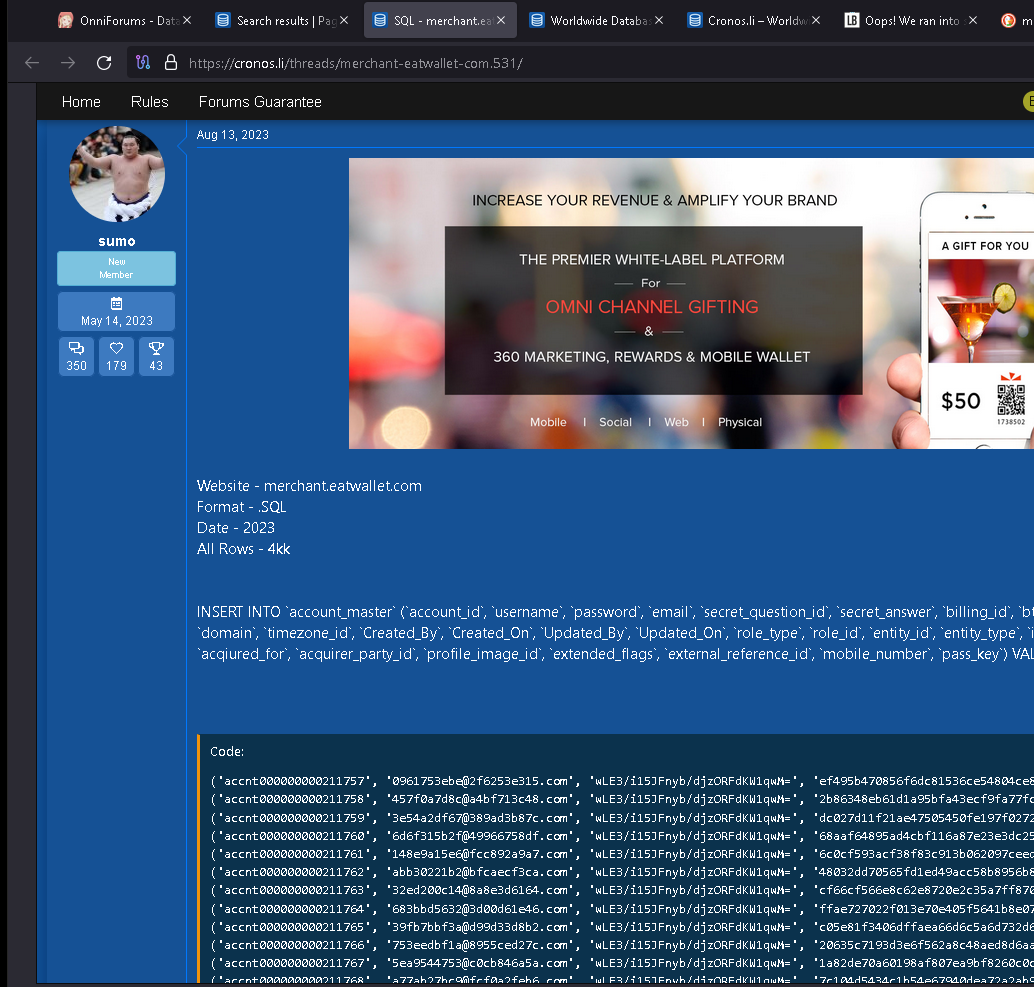Click the heart reaction score icon showing 179
1034x987 pixels.
point(117,348)
